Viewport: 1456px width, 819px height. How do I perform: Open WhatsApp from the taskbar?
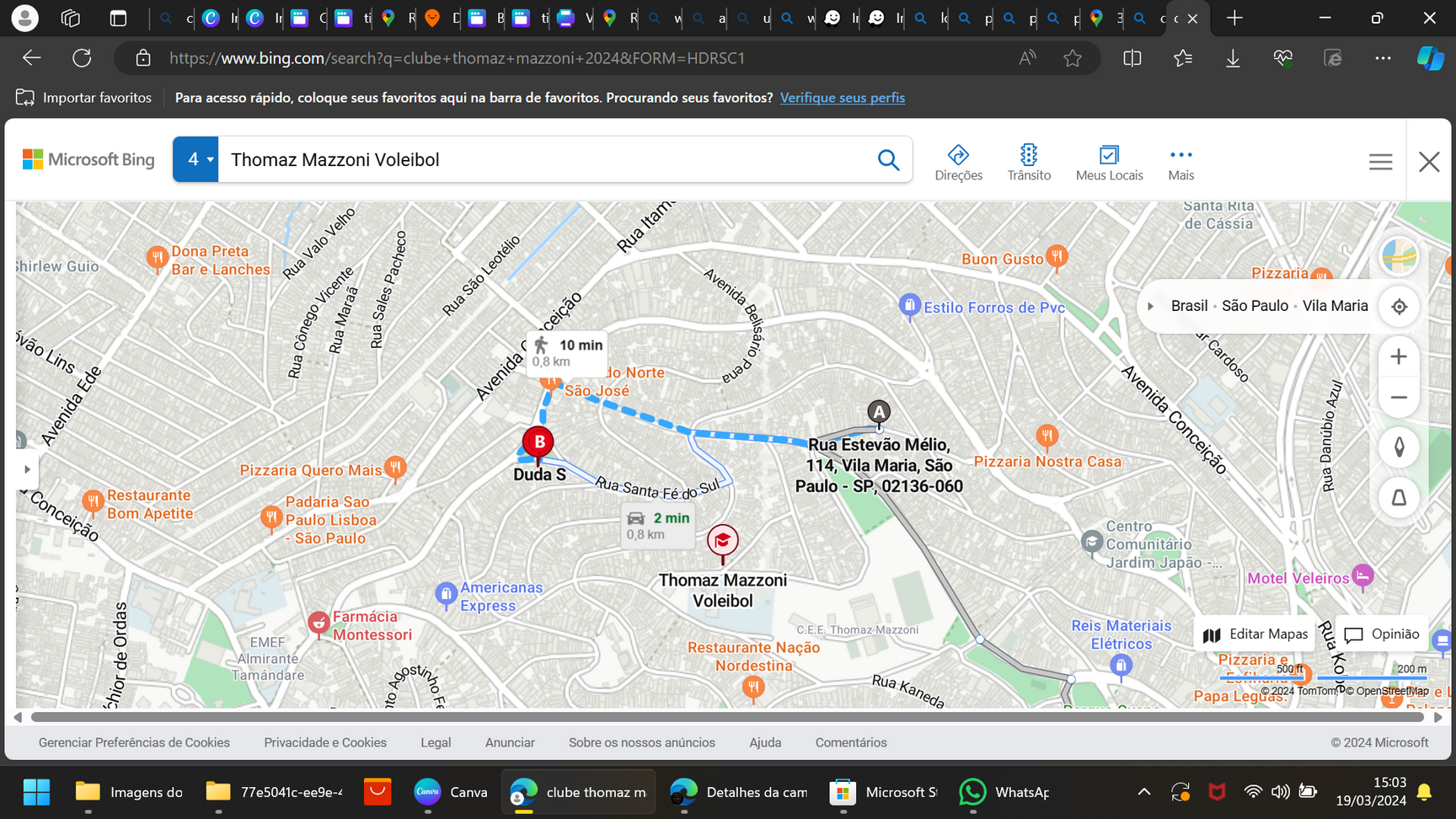click(1004, 792)
